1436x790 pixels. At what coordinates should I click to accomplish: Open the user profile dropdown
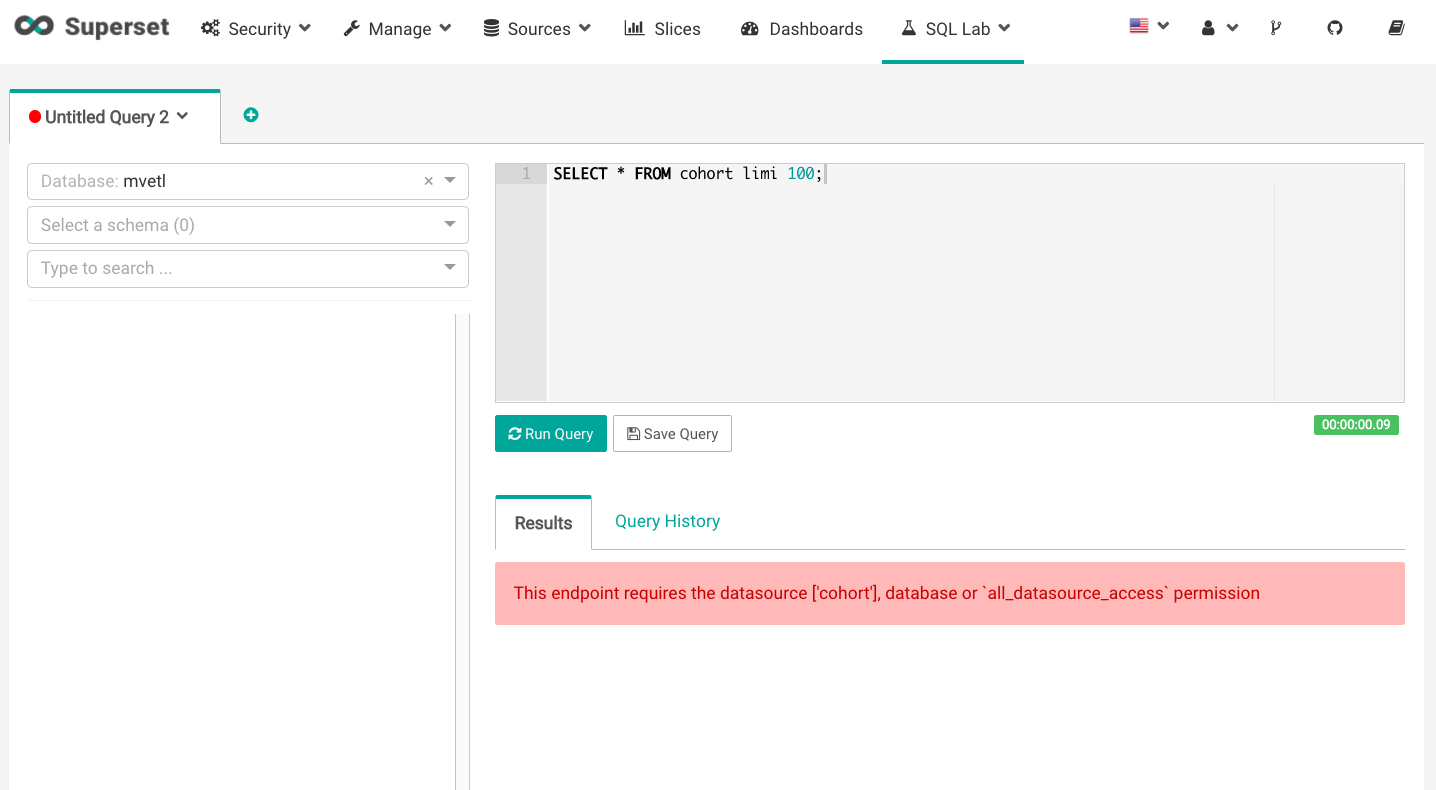click(x=1219, y=28)
